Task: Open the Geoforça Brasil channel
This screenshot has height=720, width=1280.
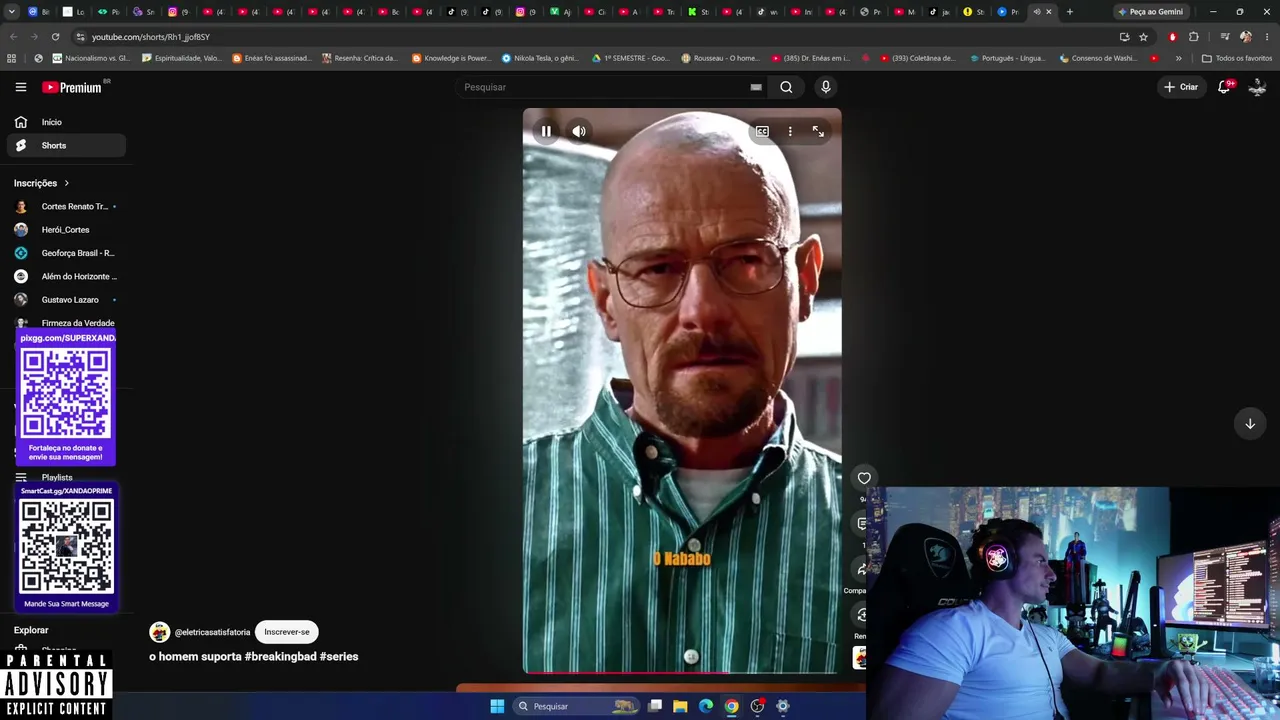Action: 66,253
